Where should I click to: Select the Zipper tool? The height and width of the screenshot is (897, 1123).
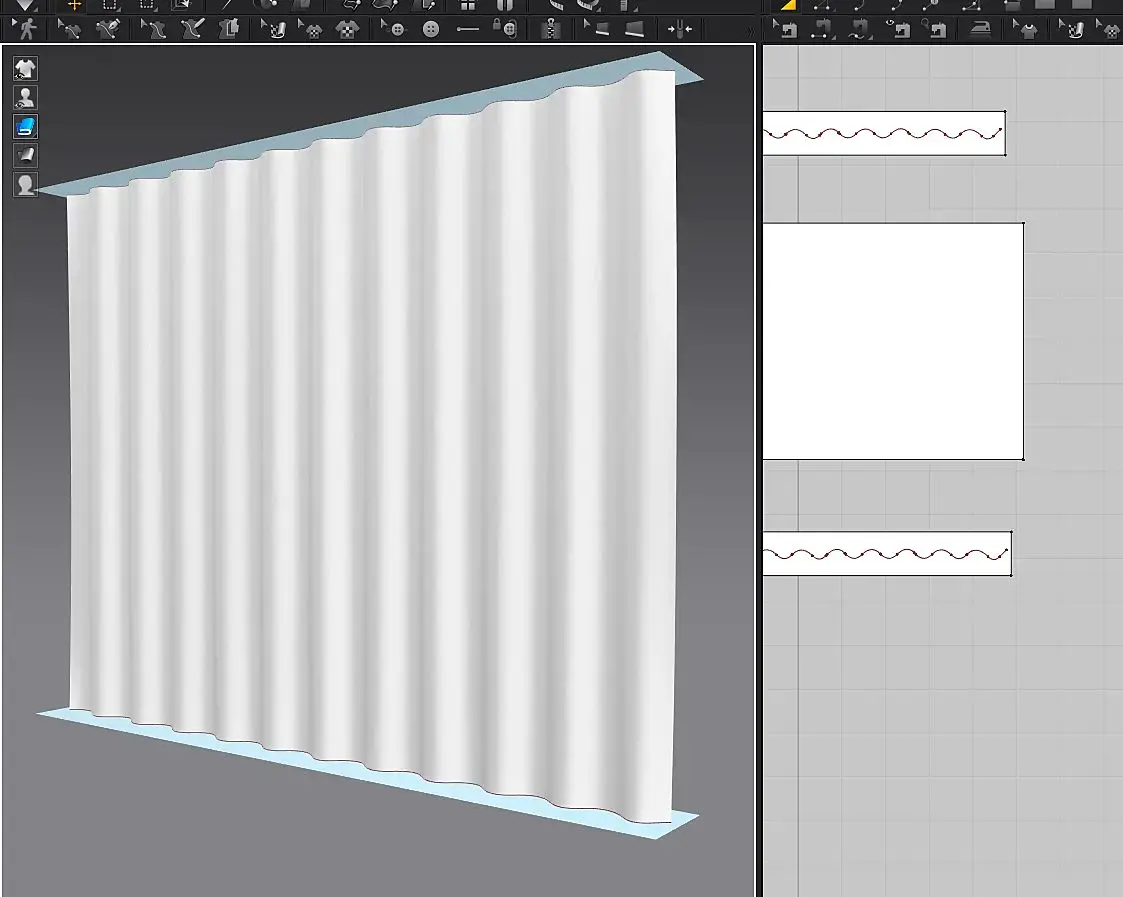coord(550,29)
